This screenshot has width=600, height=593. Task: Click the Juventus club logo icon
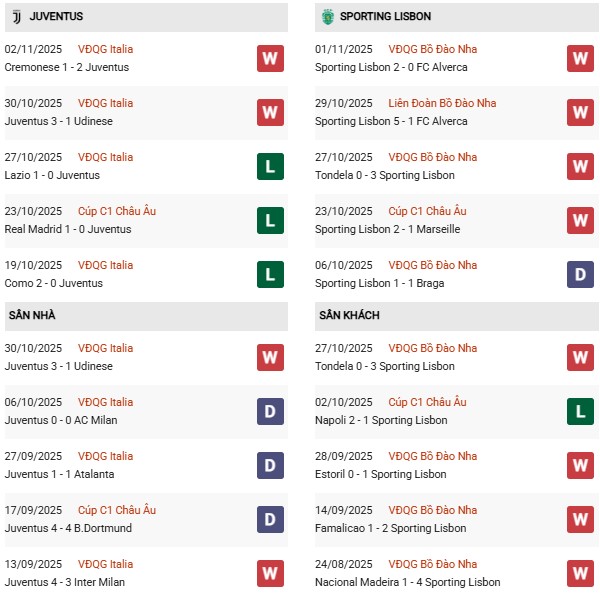pyautogui.click(x=15, y=17)
